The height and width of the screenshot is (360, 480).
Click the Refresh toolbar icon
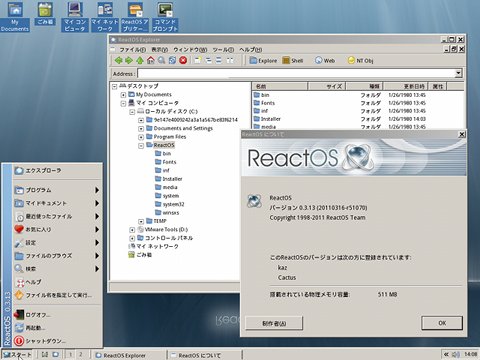pos(172,60)
